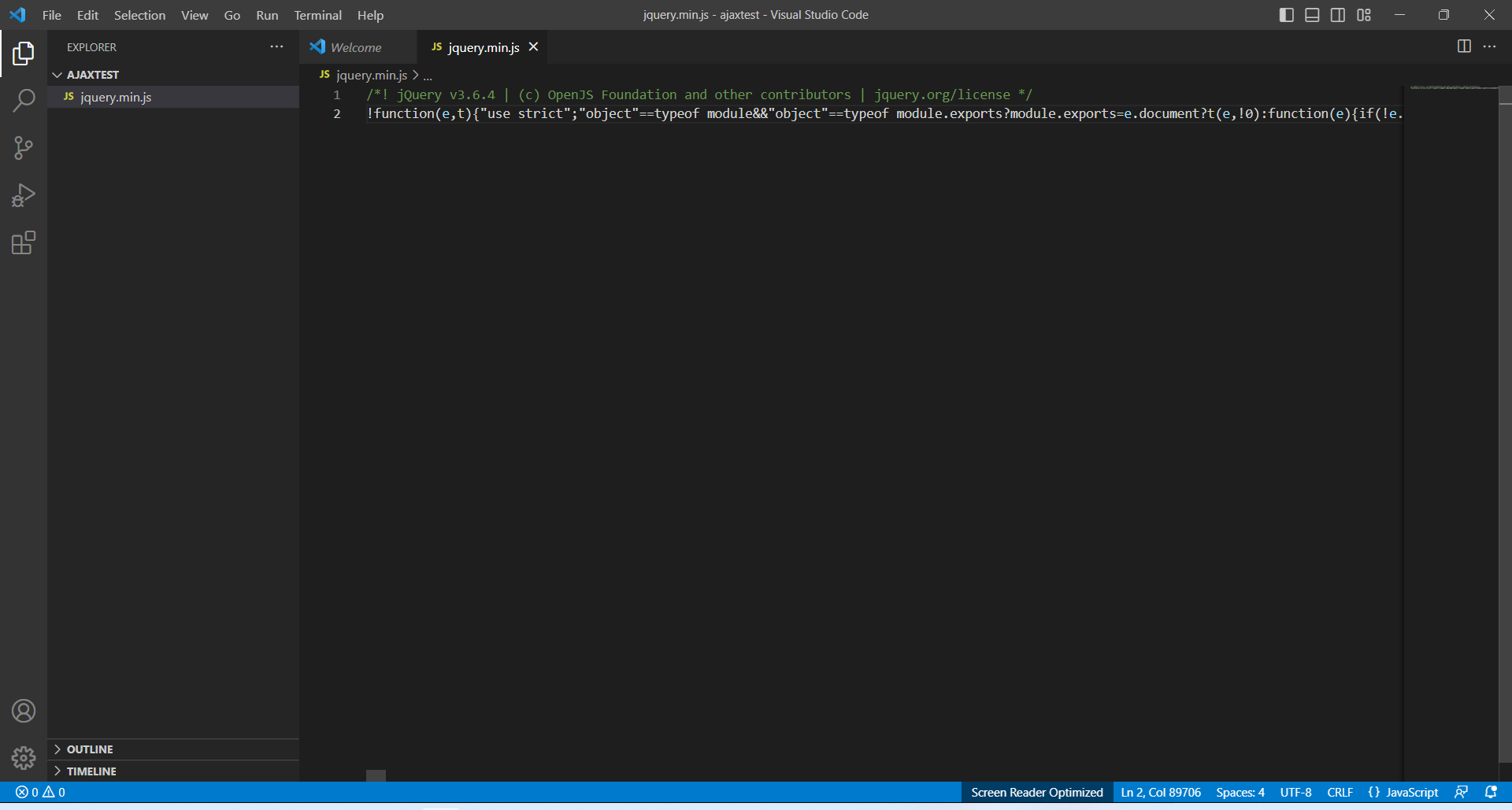The image size is (1512, 810).
Task: Click jquery.min.js breadcrumb item
Action: pos(372,75)
